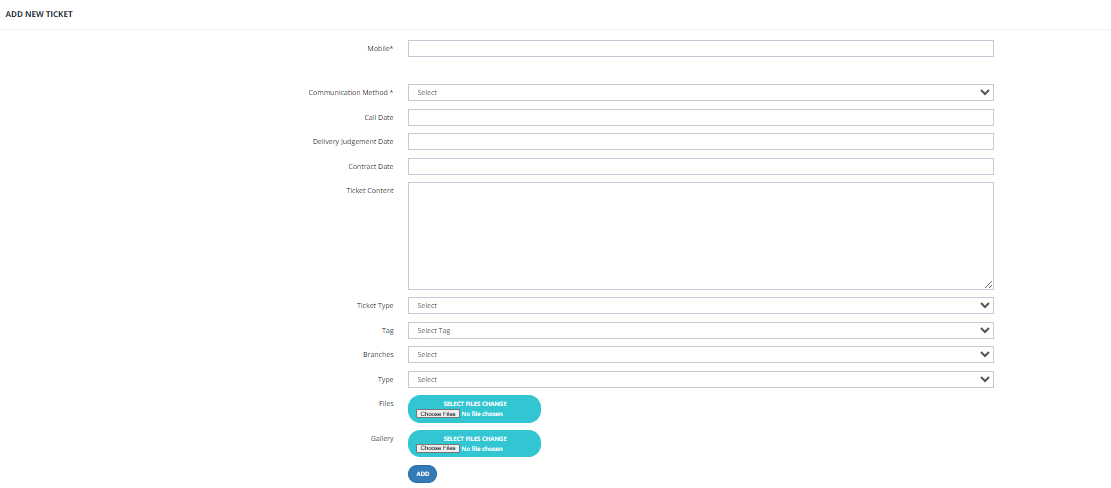Screen dimensions: 1111x488
Task: Click the Type dropdown chevron arrow
Action: [x=984, y=380]
